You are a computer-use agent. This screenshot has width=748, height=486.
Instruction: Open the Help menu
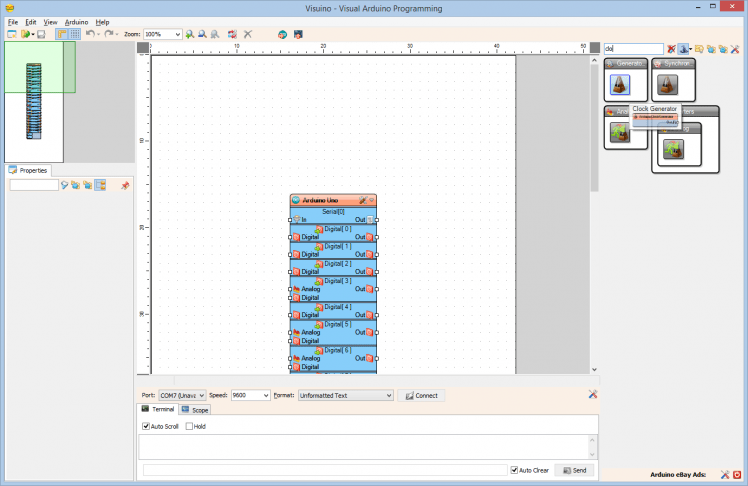pyautogui.click(x=103, y=22)
